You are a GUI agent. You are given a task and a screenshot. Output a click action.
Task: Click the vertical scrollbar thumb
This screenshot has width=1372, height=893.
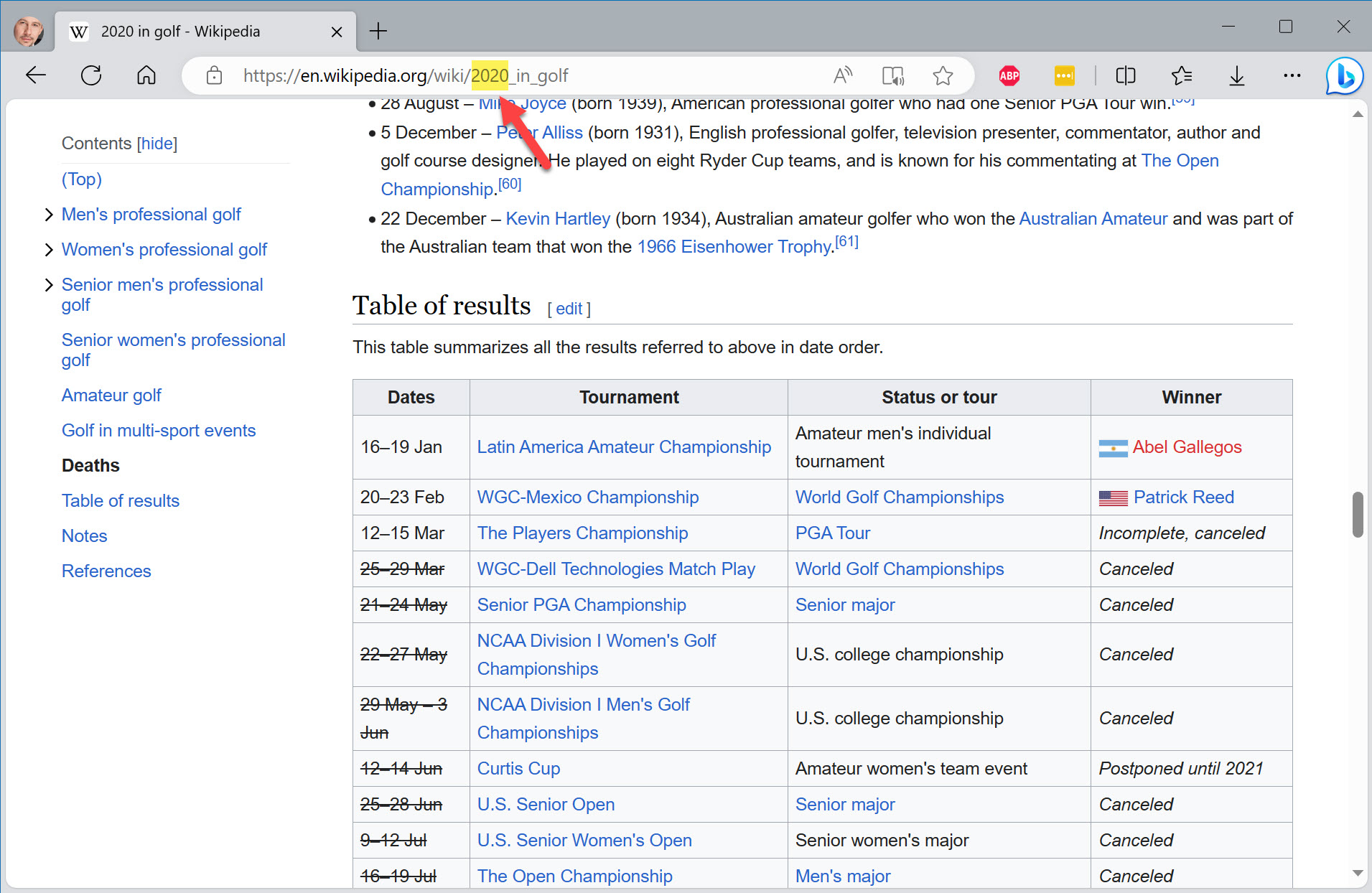point(1357,514)
